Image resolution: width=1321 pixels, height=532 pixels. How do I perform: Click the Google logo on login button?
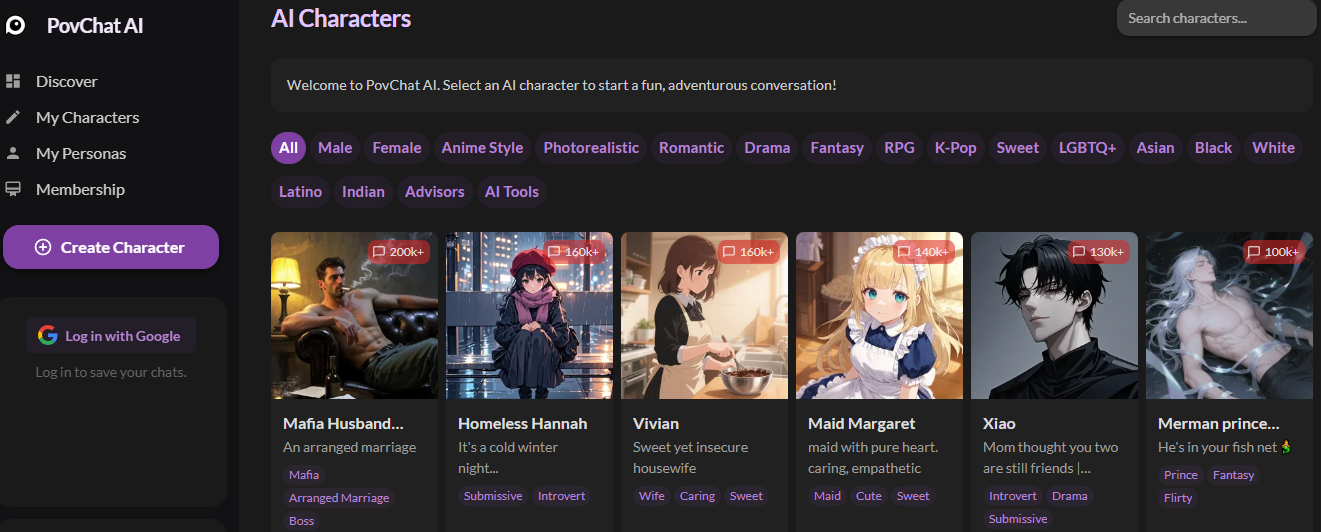point(48,336)
